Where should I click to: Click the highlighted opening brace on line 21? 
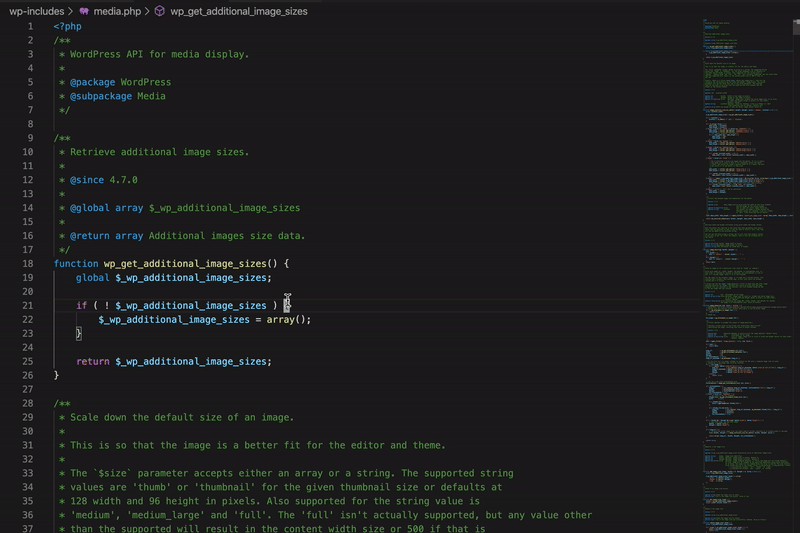(286, 306)
